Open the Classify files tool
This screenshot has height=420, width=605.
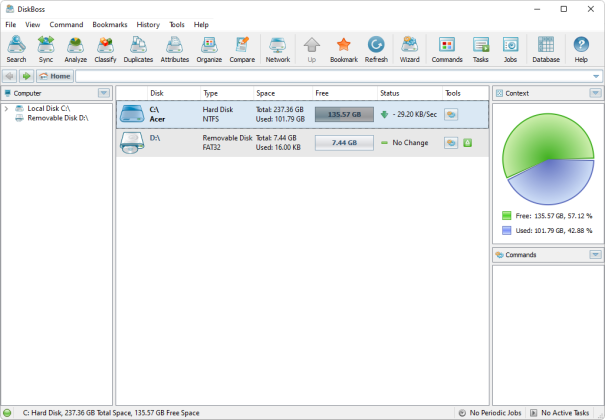point(105,49)
